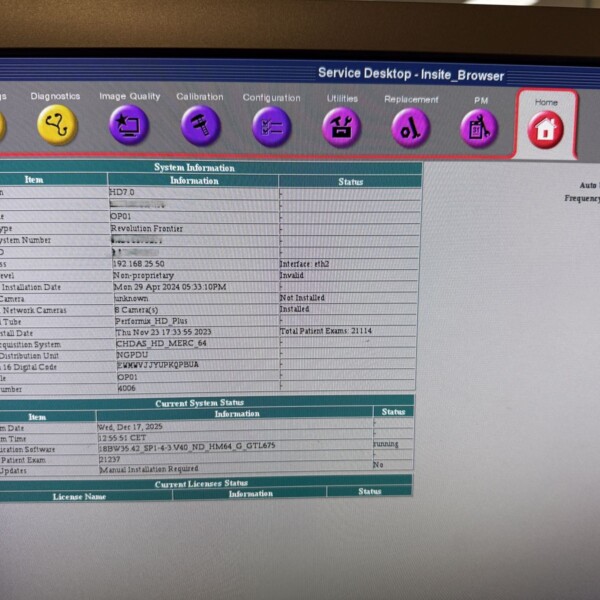Screen dimensions: 600x600
Task: Click the License Name column header
Action: 80,495
